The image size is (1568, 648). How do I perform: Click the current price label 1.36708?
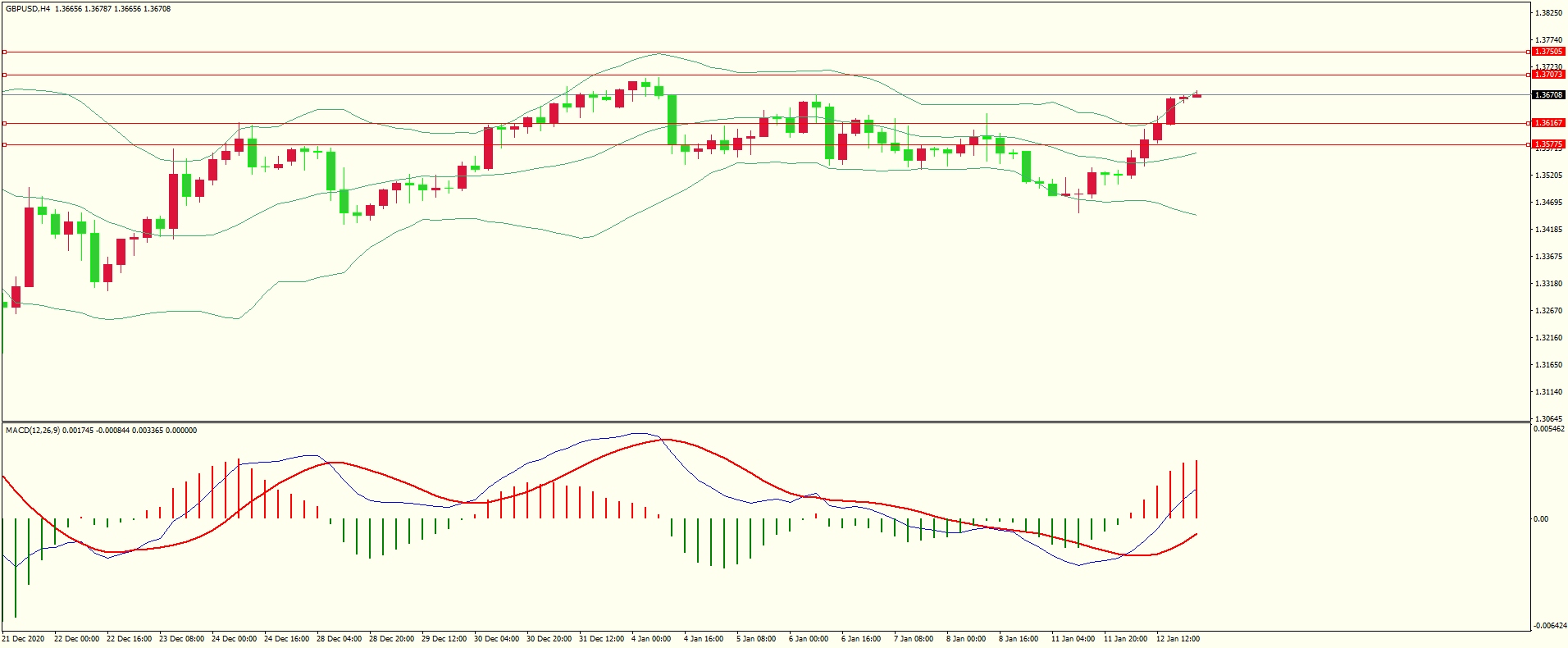click(x=1548, y=95)
